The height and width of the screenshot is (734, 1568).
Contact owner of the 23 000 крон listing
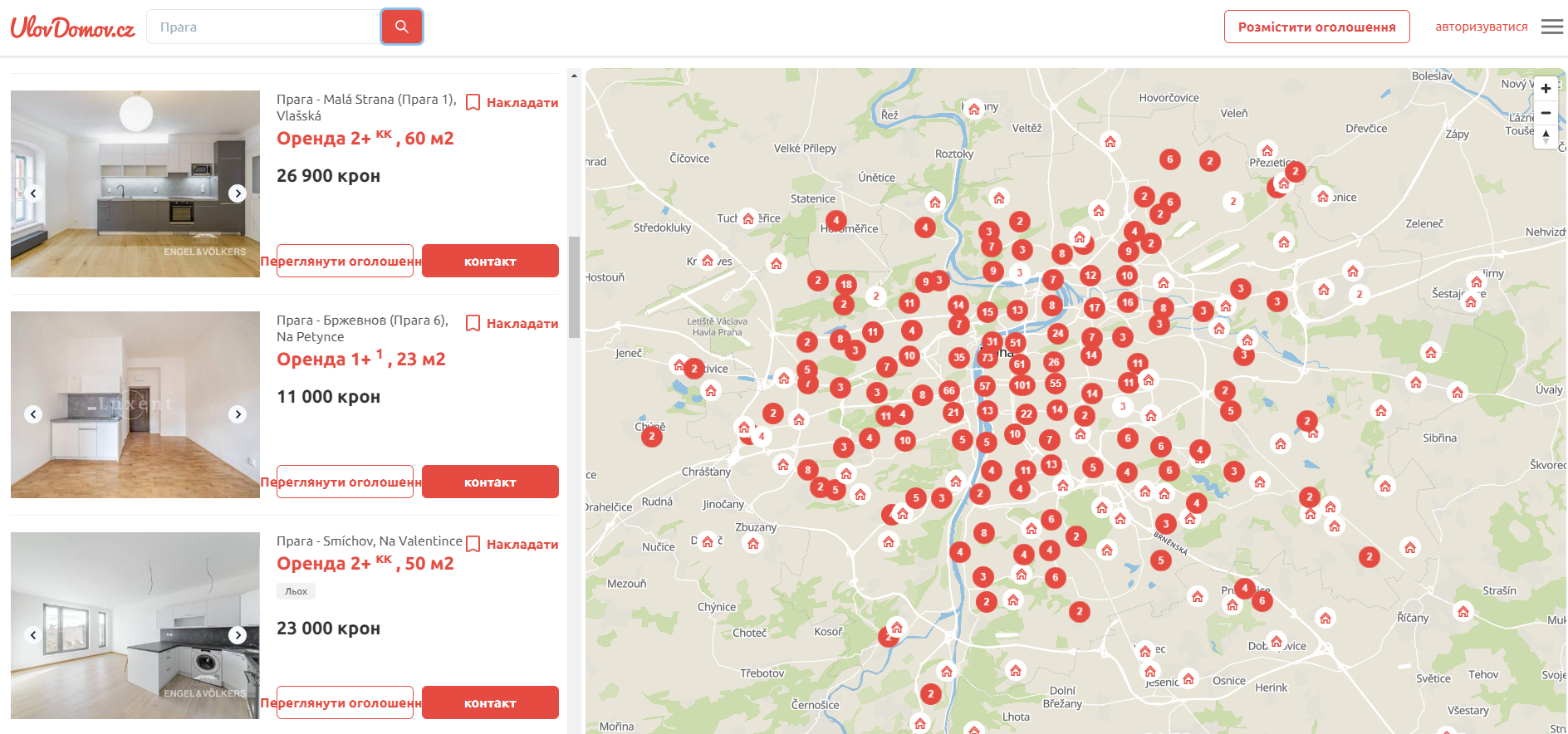tap(490, 702)
